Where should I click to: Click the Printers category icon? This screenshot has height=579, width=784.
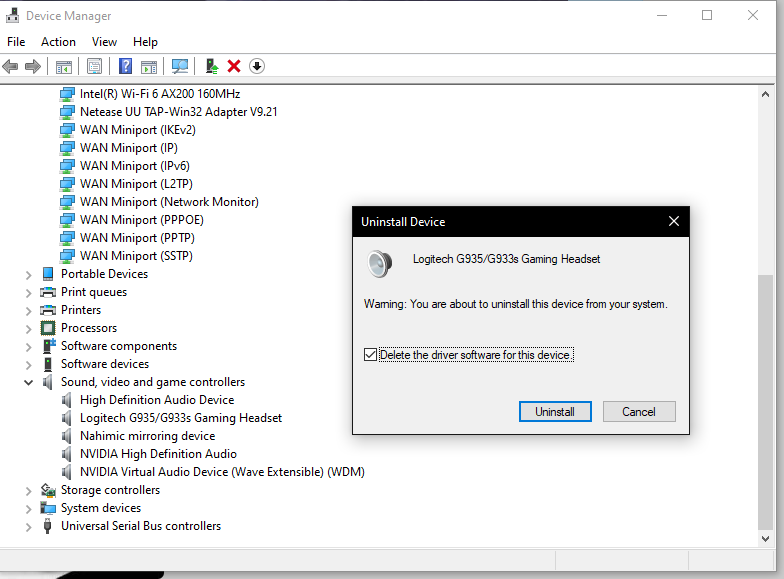pyautogui.click(x=48, y=310)
